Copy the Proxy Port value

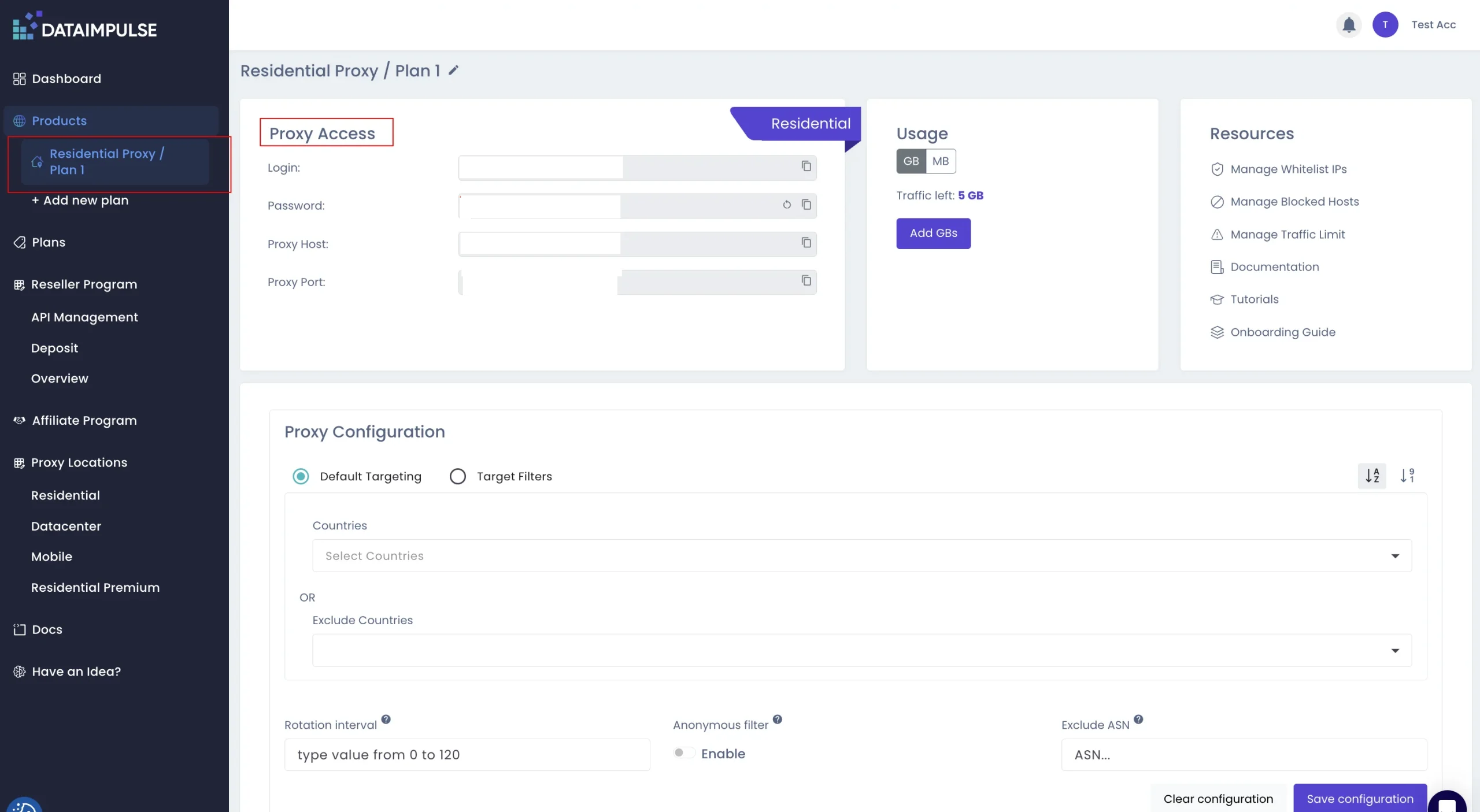(x=806, y=281)
